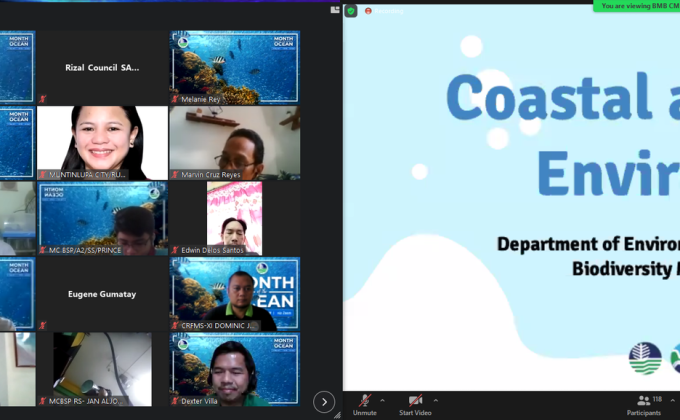Image resolution: width=680 pixels, height=420 pixels.
Task: Select Dexter Villa video tile
Action: coord(235,369)
